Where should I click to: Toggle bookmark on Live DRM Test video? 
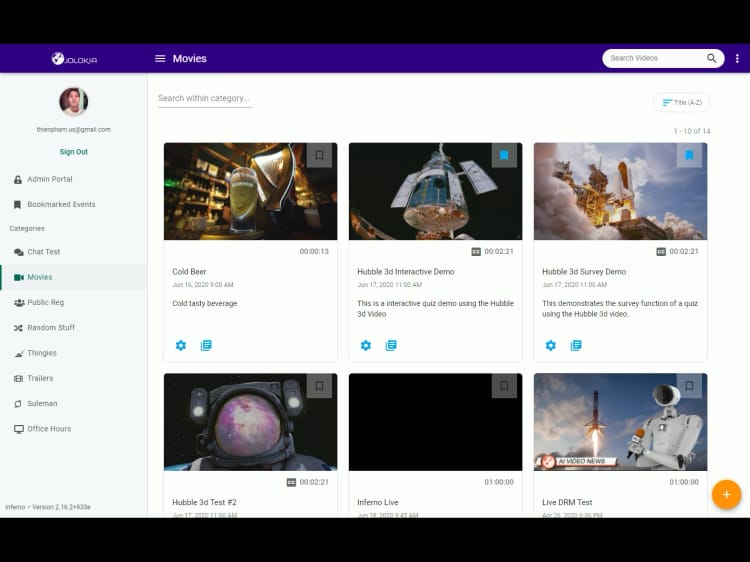coord(689,386)
